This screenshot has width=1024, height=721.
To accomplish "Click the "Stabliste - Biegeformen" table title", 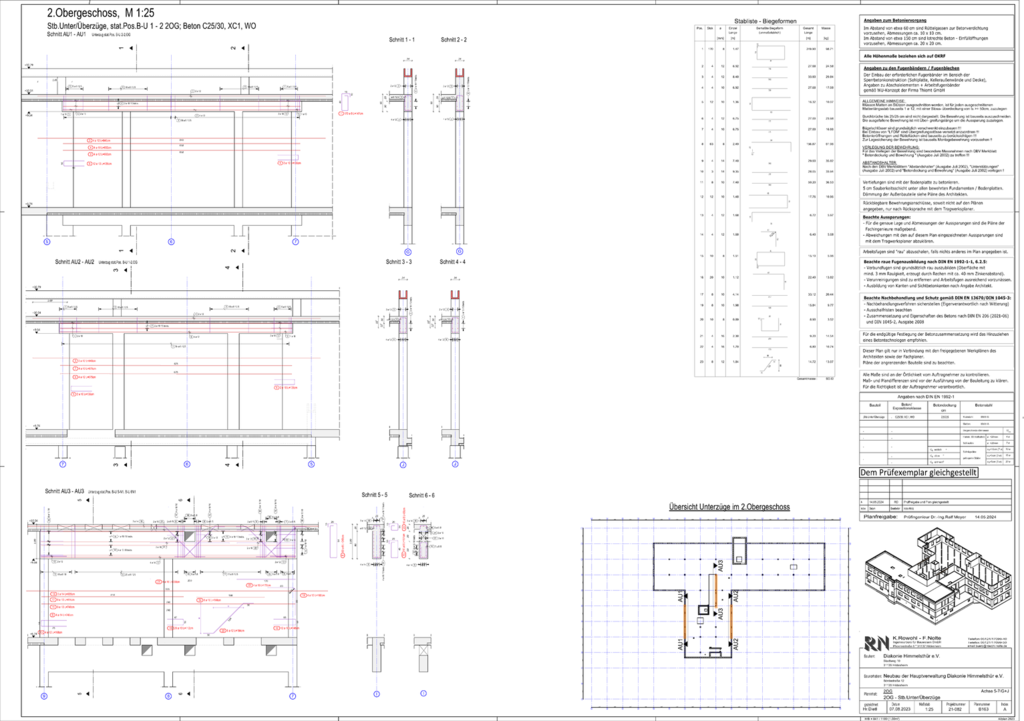I will tap(768, 20).
